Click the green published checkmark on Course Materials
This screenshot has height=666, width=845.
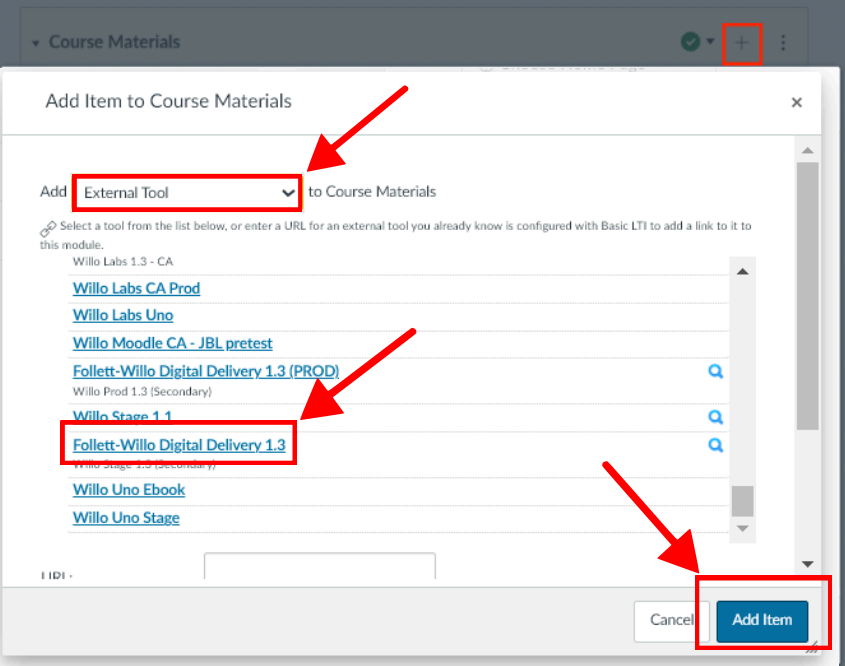click(x=690, y=41)
